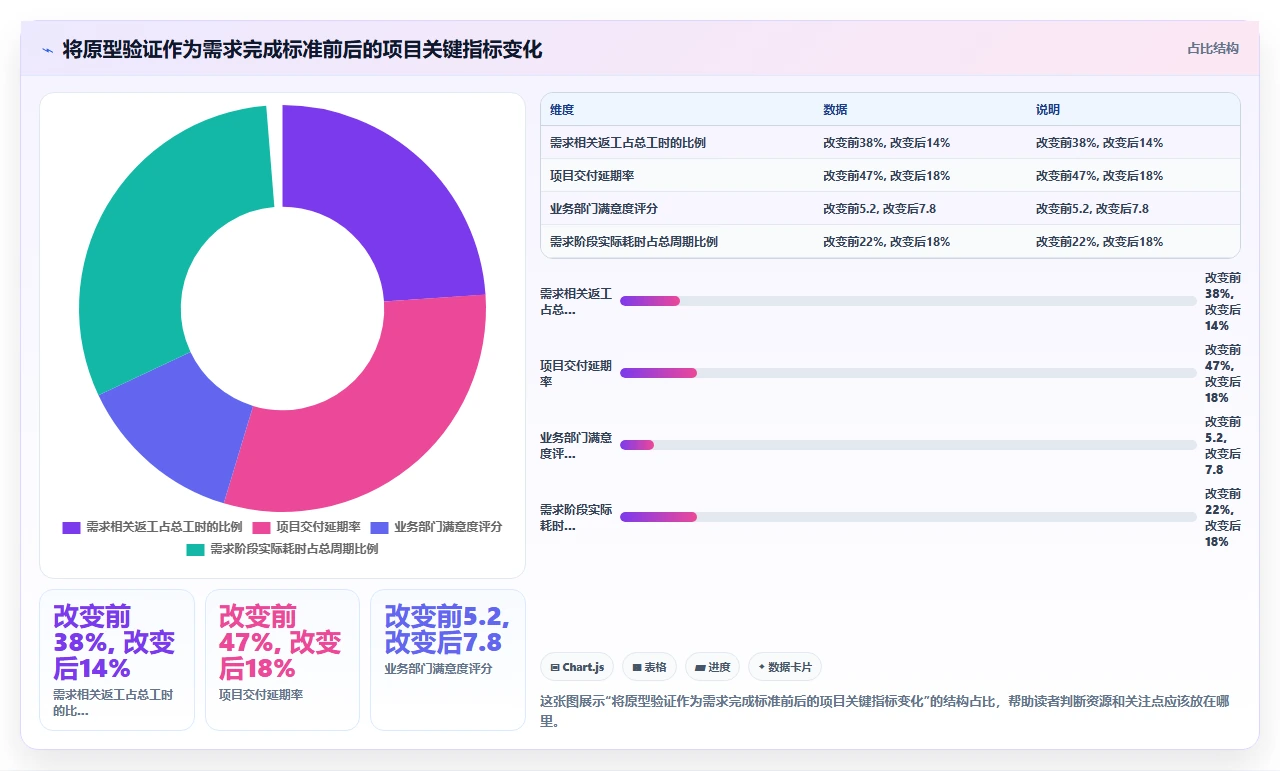Click the chart title heading text

tap(302, 49)
